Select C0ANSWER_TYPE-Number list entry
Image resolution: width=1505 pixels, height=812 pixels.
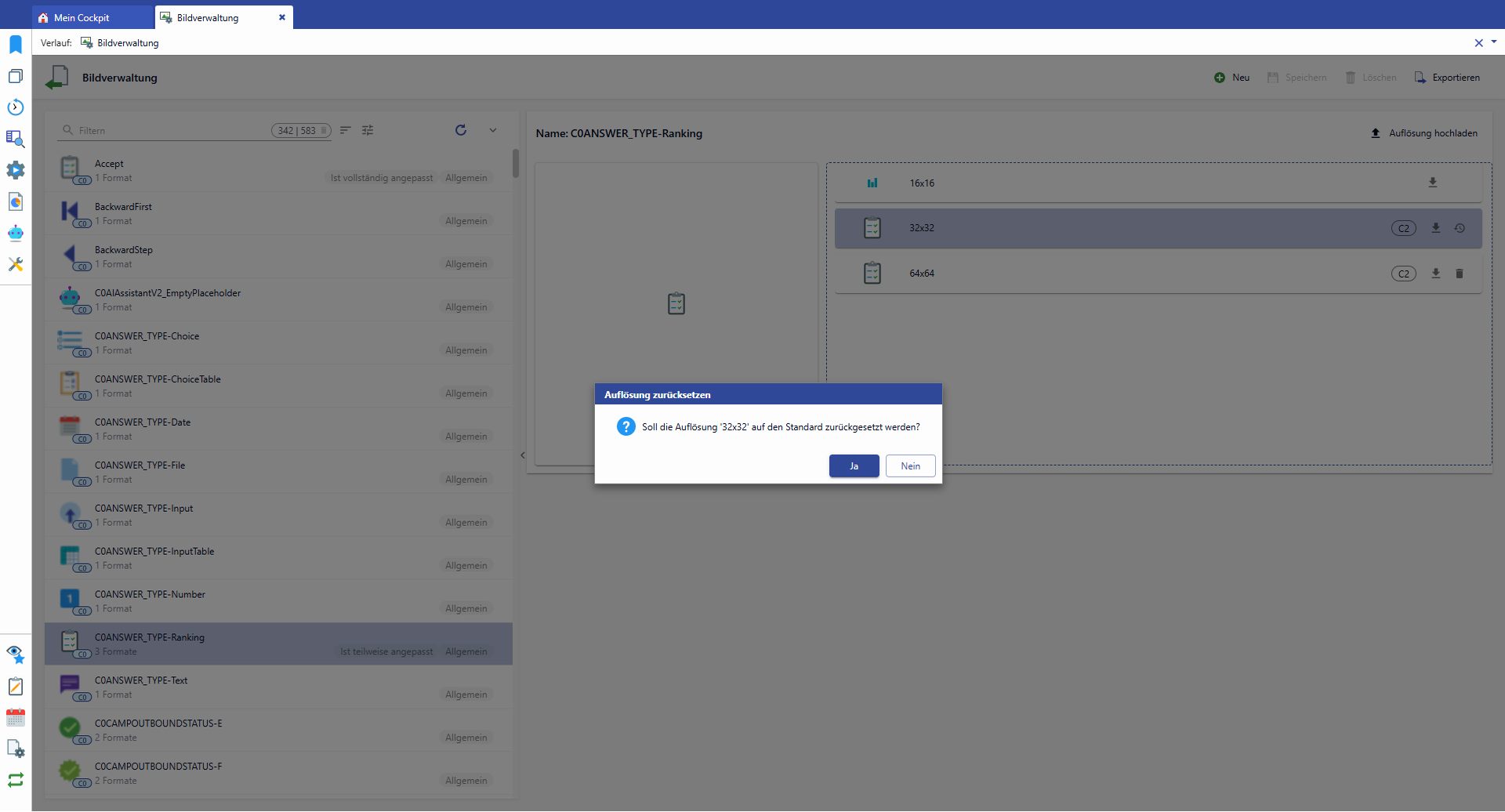click(x=278, y=601)
